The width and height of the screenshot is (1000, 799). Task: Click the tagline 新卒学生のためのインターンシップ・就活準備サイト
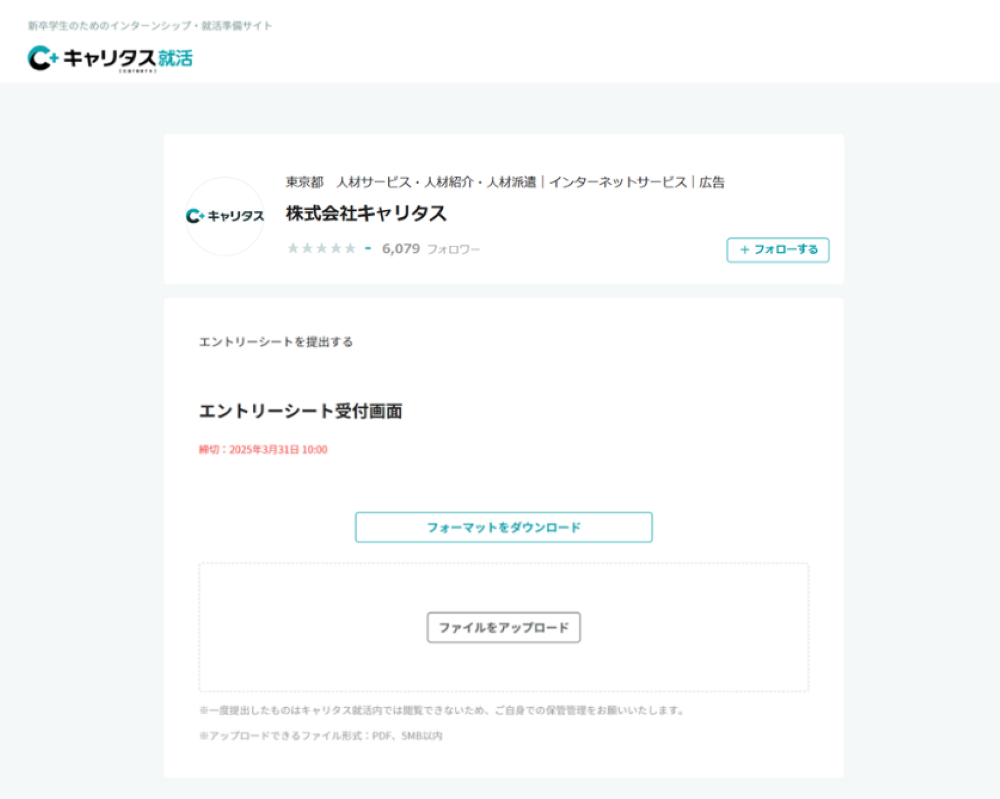[x=150, y=26]
